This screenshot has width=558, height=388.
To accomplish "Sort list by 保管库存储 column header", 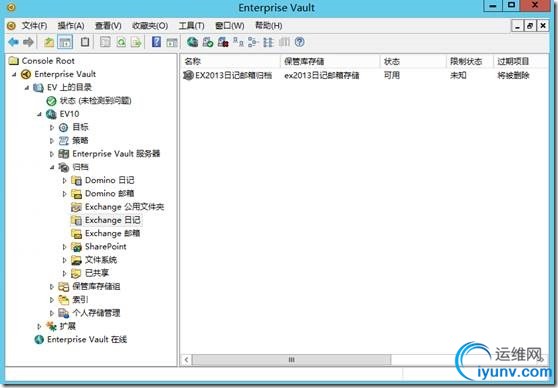I will click(330, 61).
